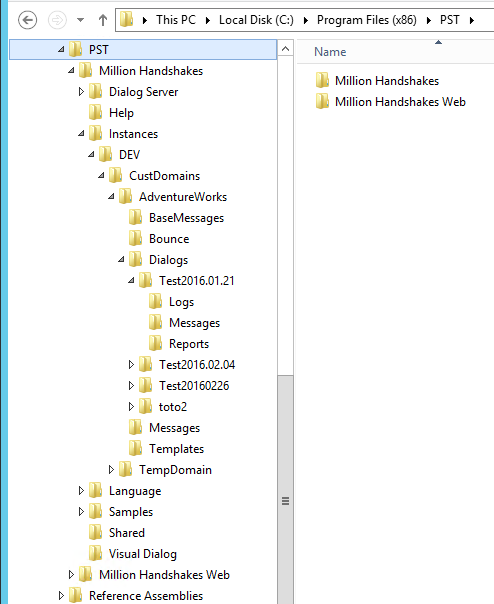Select 'TempDomain' folder in the tree
494x604 pixels.
(175, 470)
